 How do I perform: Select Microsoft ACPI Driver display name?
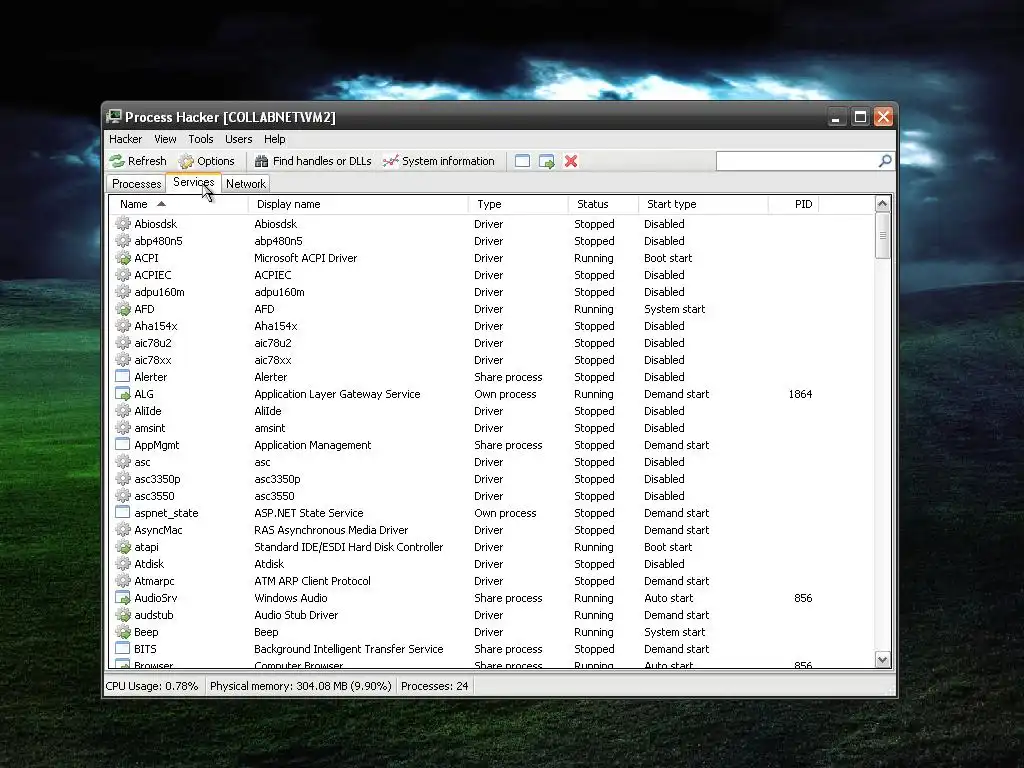(x=306, y=258)
